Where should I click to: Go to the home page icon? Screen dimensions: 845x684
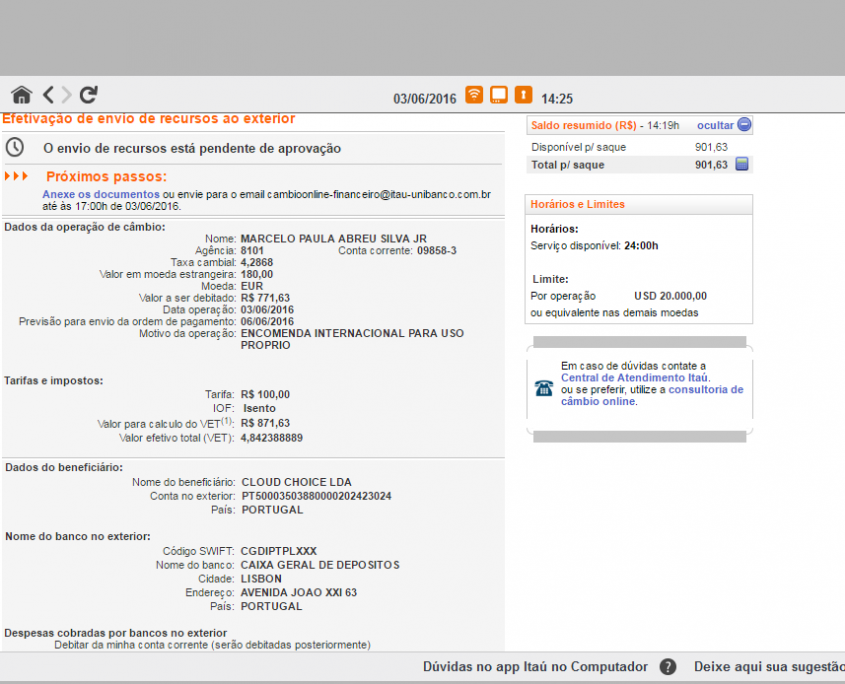click(21, 95)
